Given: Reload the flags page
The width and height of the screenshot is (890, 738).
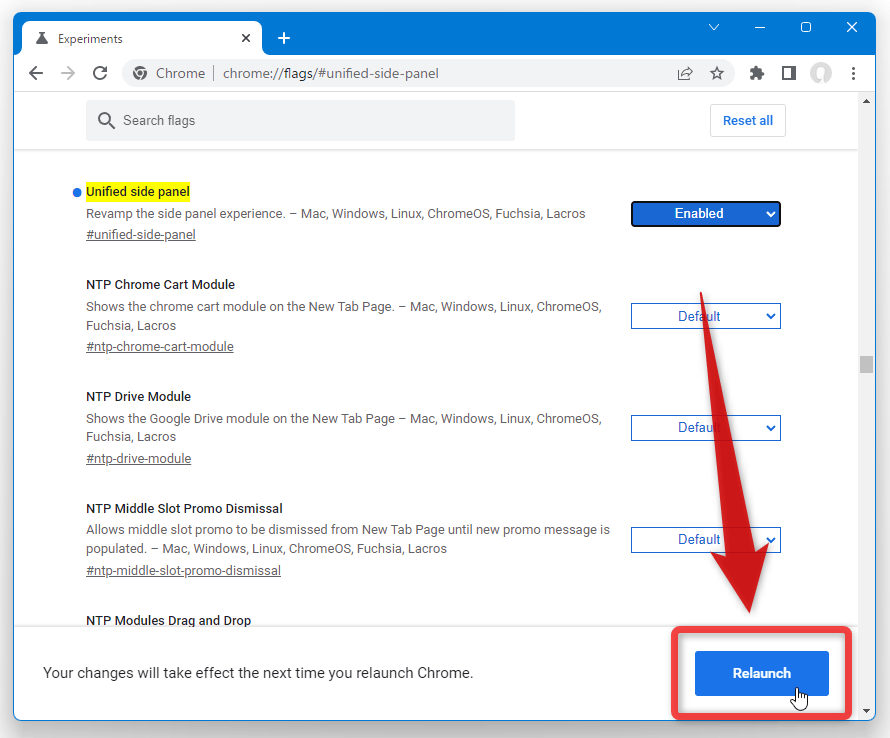Looking at the screenshot, I should click(x=100, y=73).
